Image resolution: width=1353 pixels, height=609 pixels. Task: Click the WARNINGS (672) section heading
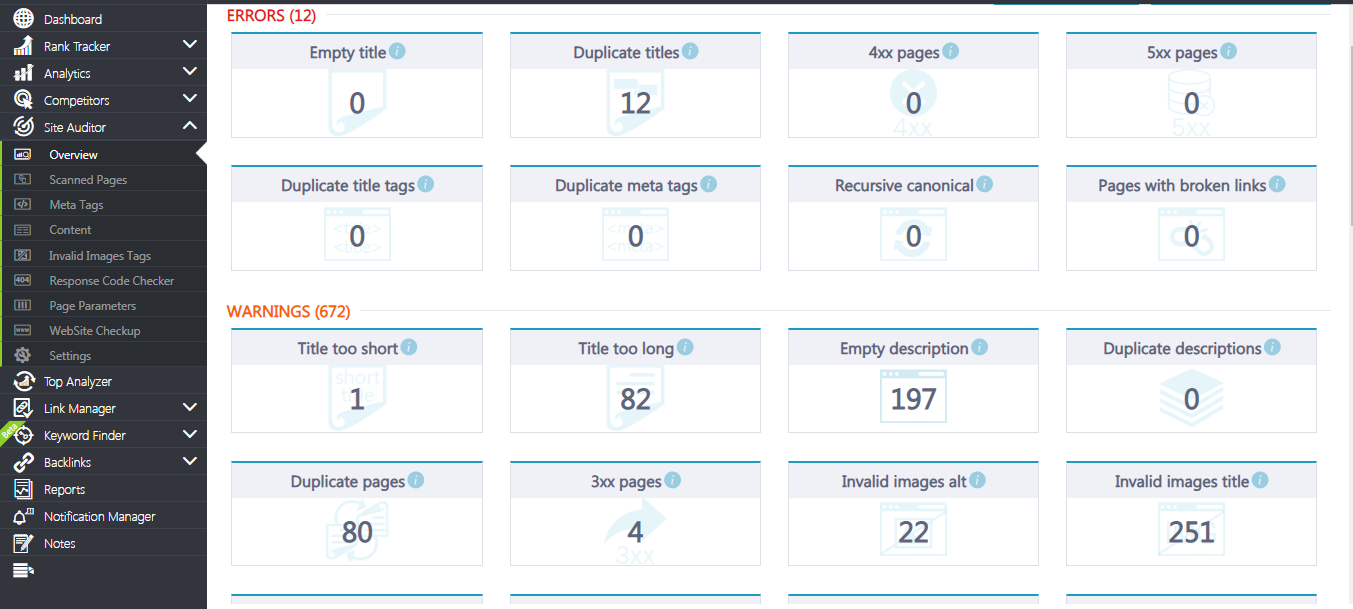pyautogui.click(x=289, y=311)
